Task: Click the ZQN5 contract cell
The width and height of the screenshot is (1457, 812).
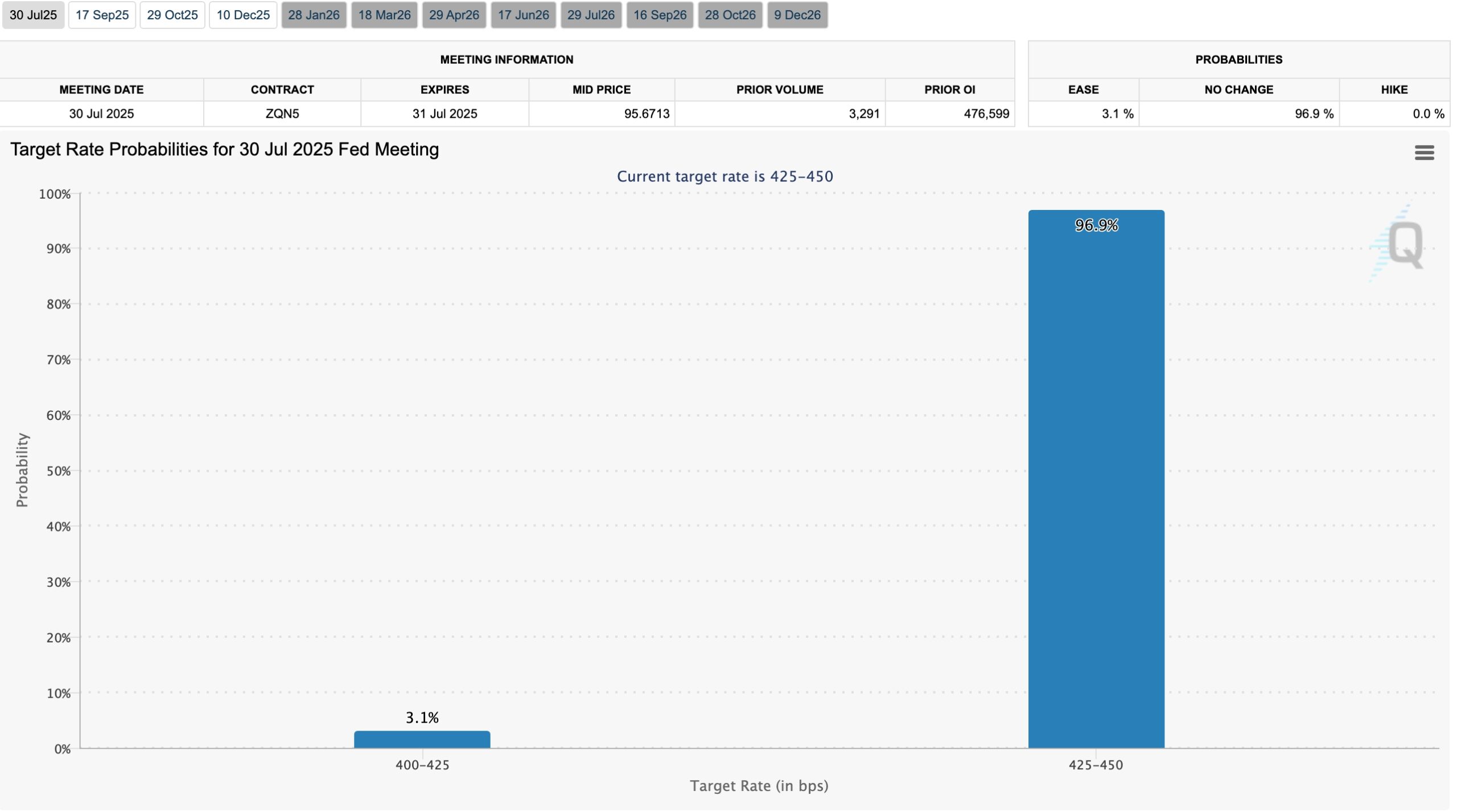Action: tap(282, 113)
